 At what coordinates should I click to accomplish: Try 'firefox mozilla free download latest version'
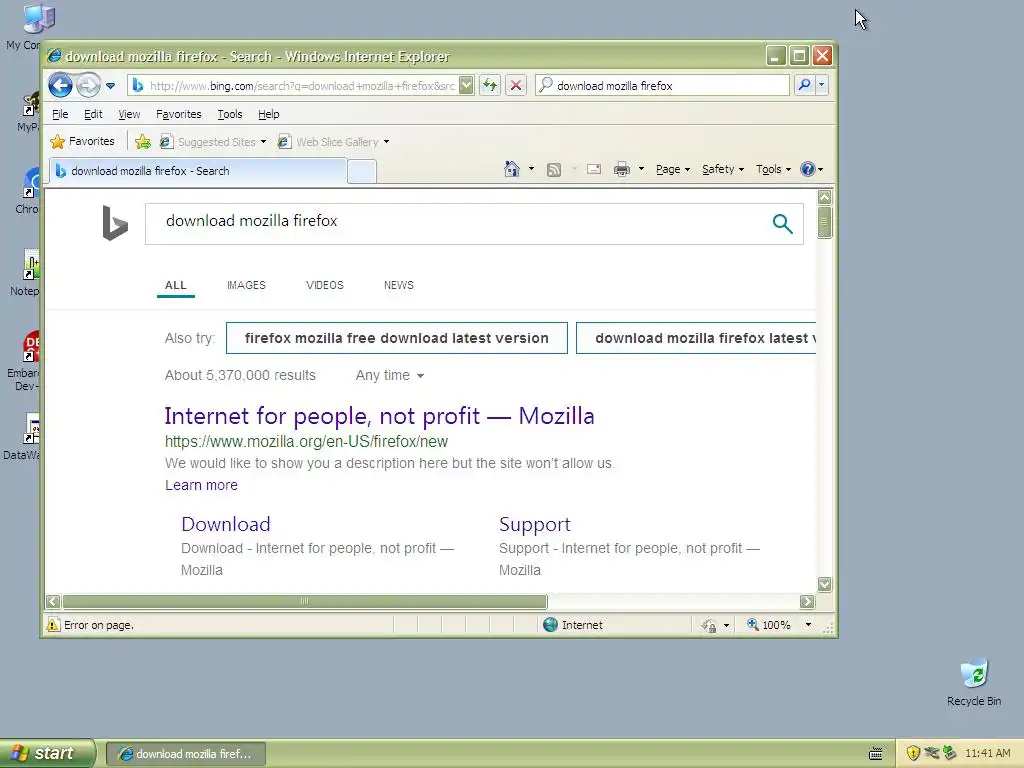pos(396,338)
